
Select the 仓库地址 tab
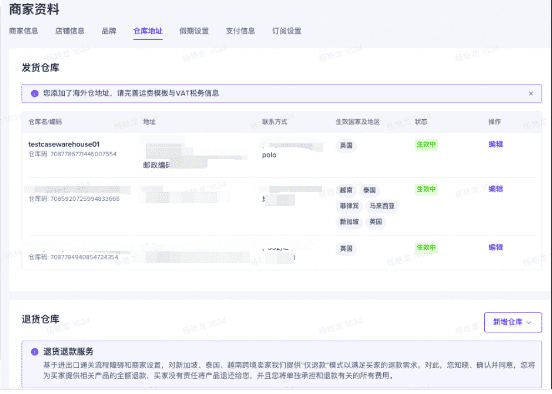click(x=148, y=31)
